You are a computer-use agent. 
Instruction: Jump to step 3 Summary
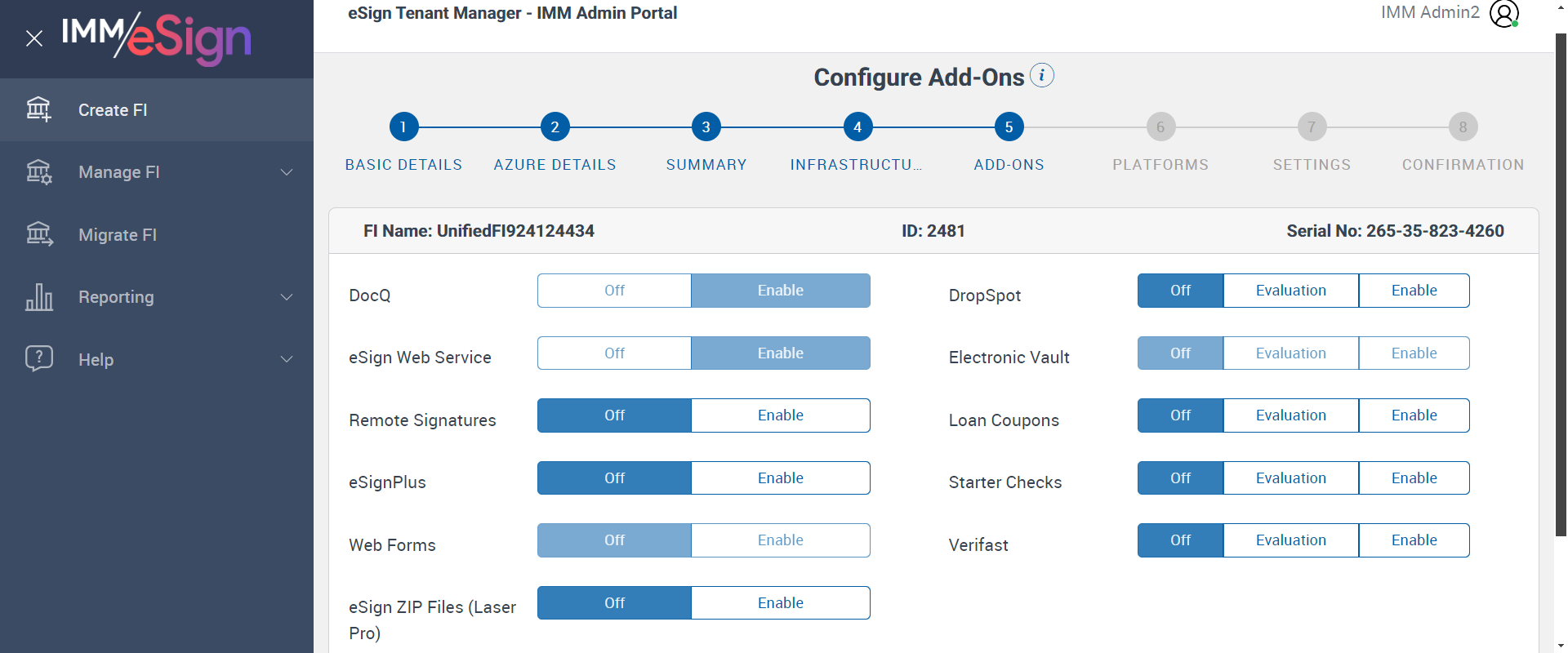tap(706, 127)
